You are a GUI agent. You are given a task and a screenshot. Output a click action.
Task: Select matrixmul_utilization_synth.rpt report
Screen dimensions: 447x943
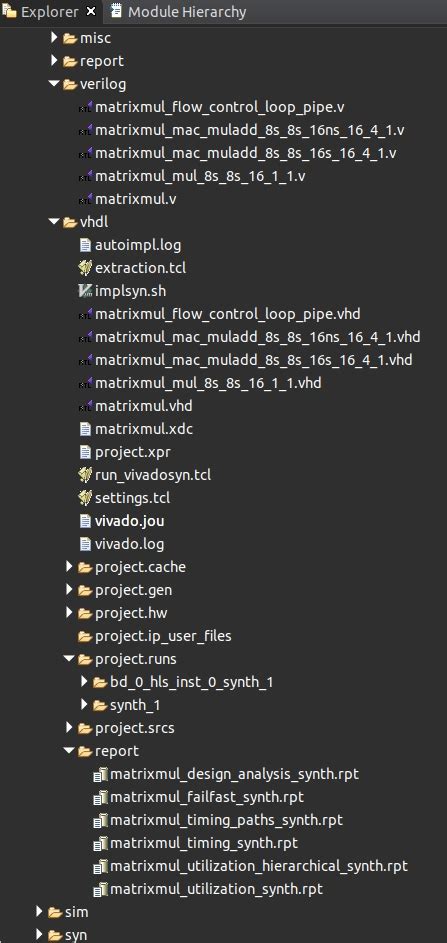pos(216,889)
